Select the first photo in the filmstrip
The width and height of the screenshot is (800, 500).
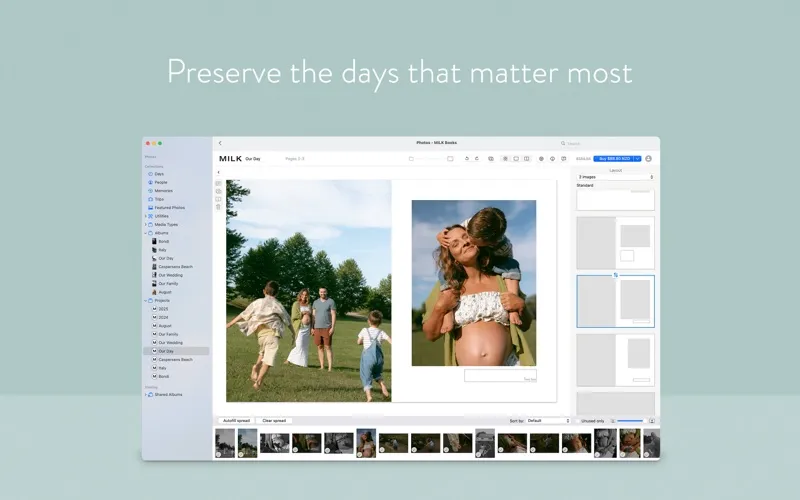click(x=225, y=443)
